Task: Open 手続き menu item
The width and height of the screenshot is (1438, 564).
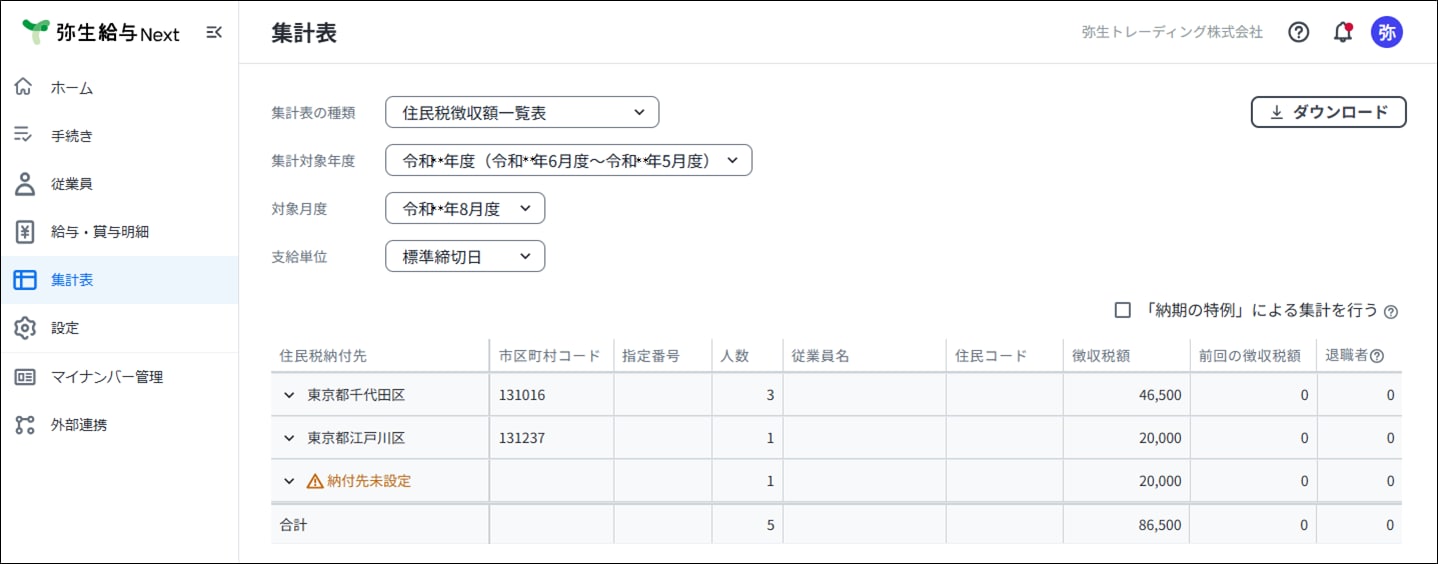Action: (119, 135)
